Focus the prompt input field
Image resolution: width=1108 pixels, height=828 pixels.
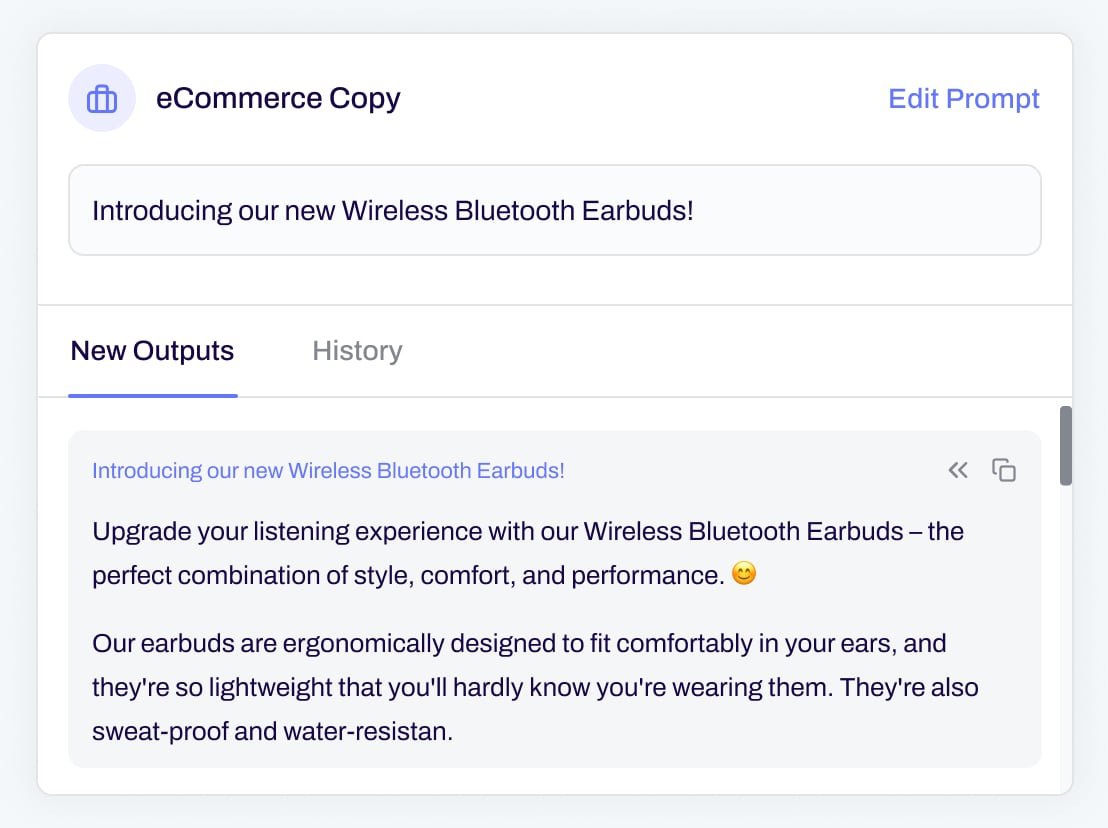click(x=554, y=211)
